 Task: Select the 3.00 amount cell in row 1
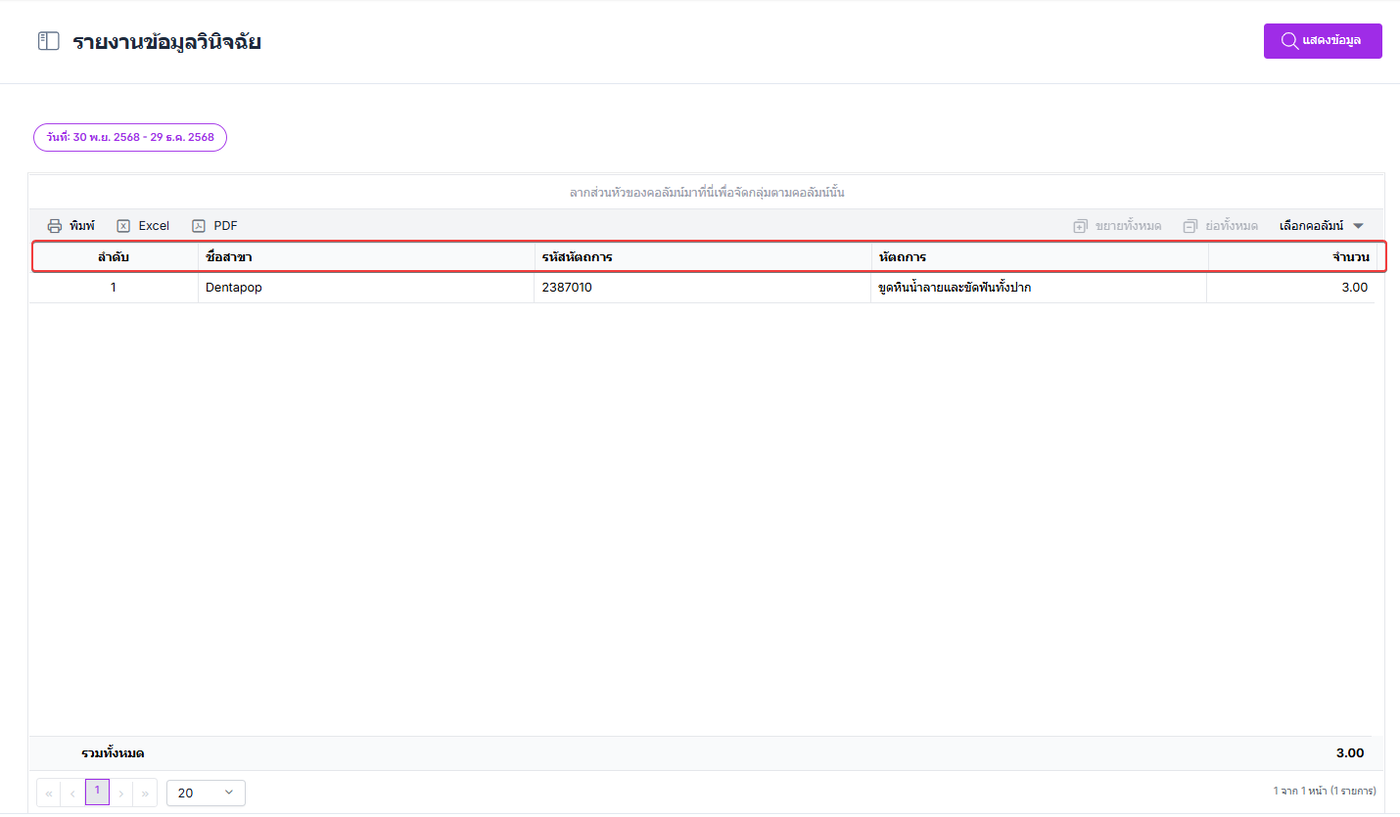(x=1292, y=288)
